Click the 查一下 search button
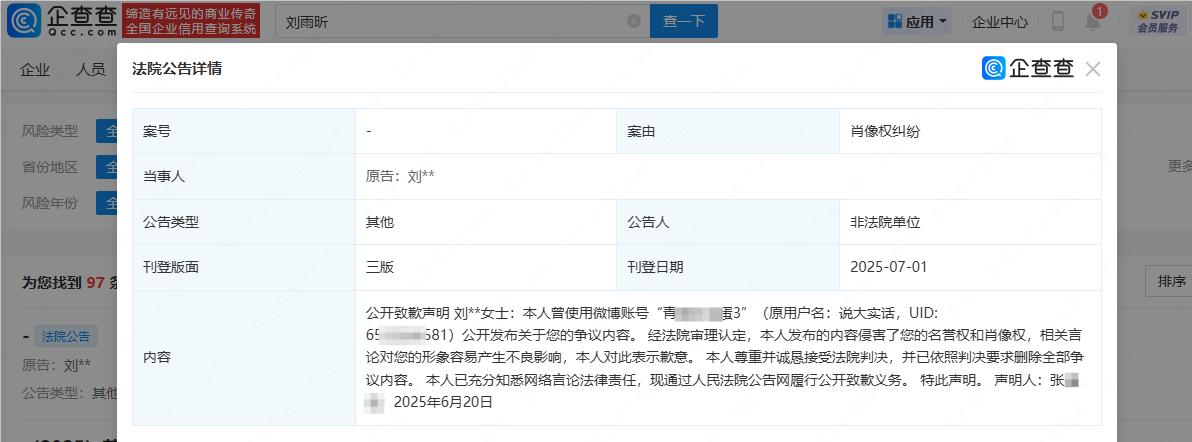Image resolution: width=1192 pixels, height=442 pixels. click(x=683, y=21)
